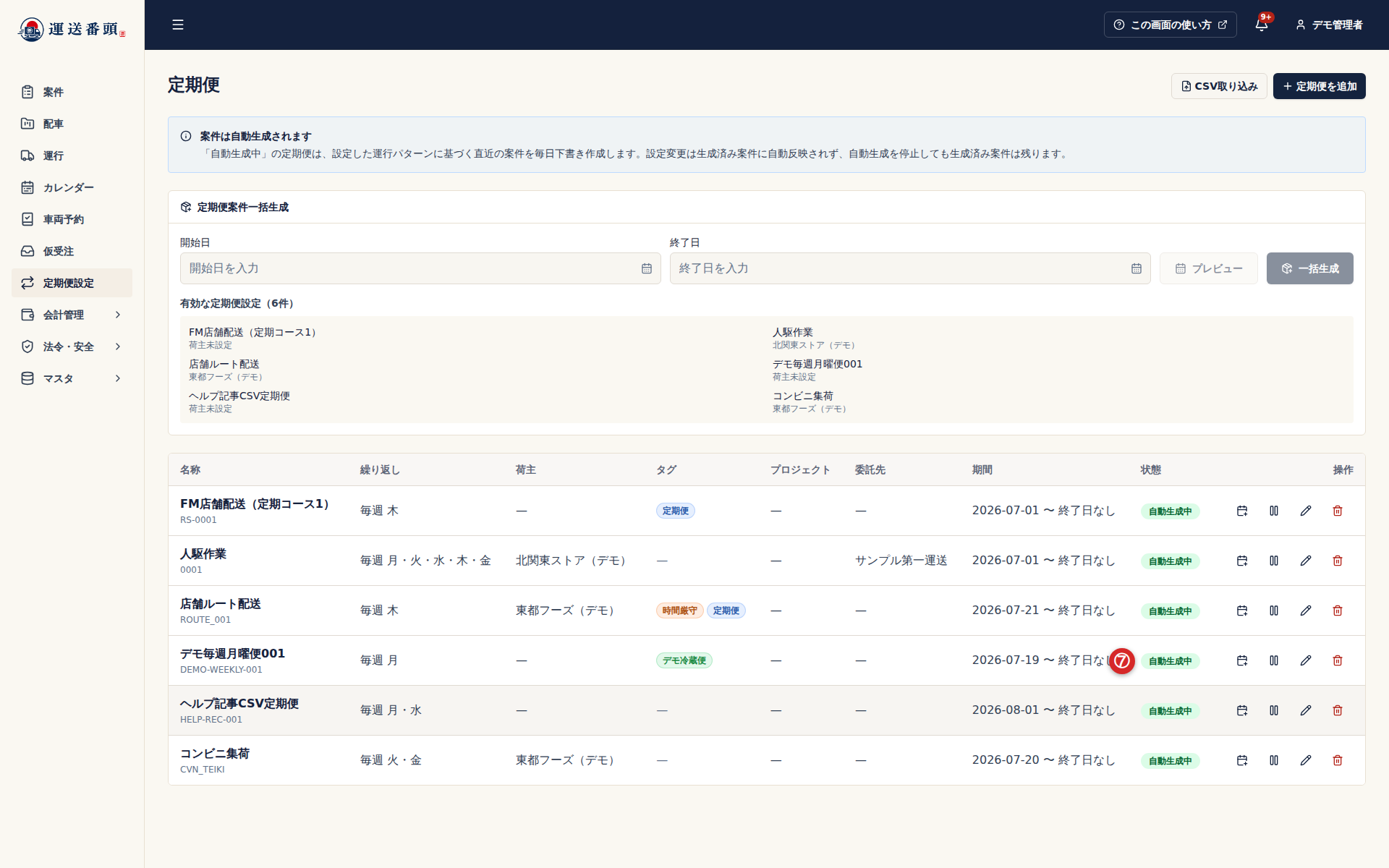Generate cases for FM店舗配送 row calendar icon
1389x868 pixels.
pyautogui.click(x=1242, y=511)
